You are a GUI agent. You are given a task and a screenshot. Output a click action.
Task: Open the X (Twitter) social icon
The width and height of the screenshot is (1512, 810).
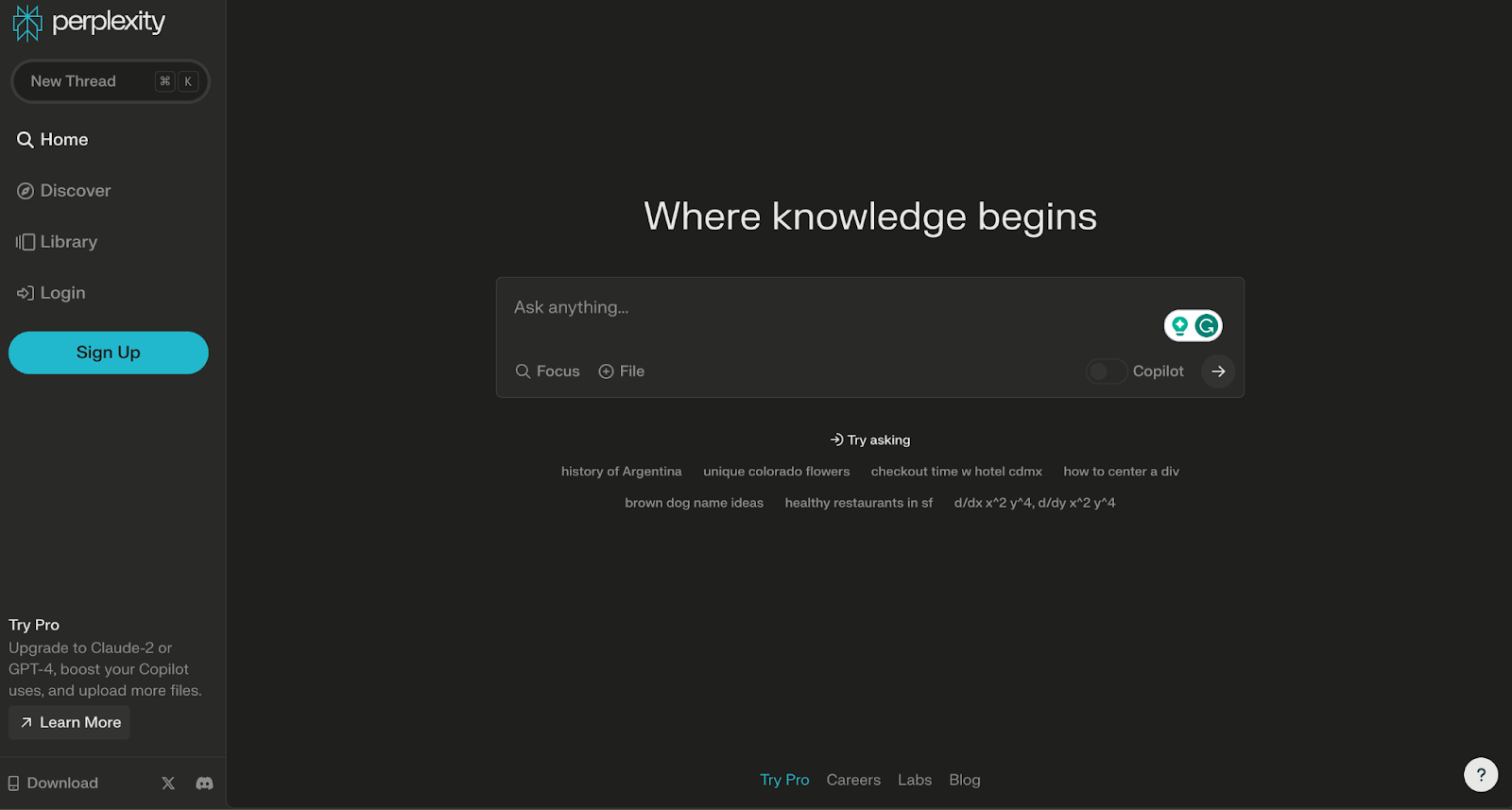click(168, 783)
